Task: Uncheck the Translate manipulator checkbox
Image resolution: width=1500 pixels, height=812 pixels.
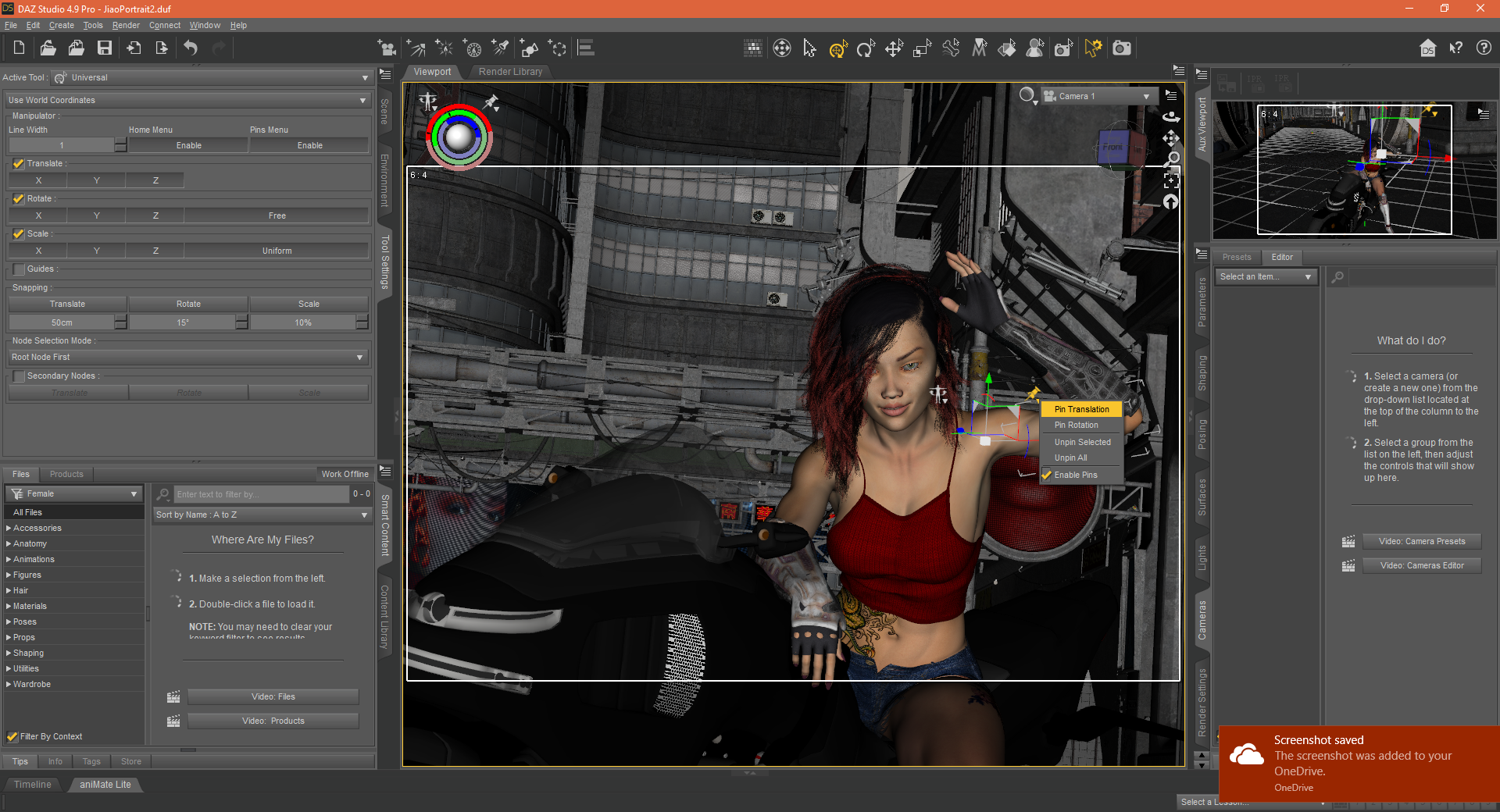Action: [19, 164]
